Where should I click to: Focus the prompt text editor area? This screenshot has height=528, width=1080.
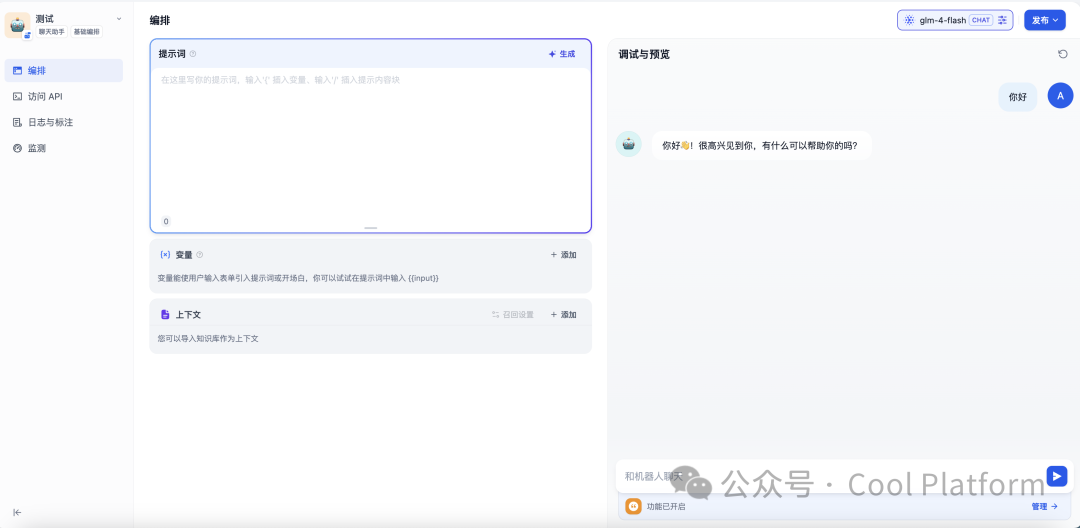pyautogui.click(x=370, y=140)
